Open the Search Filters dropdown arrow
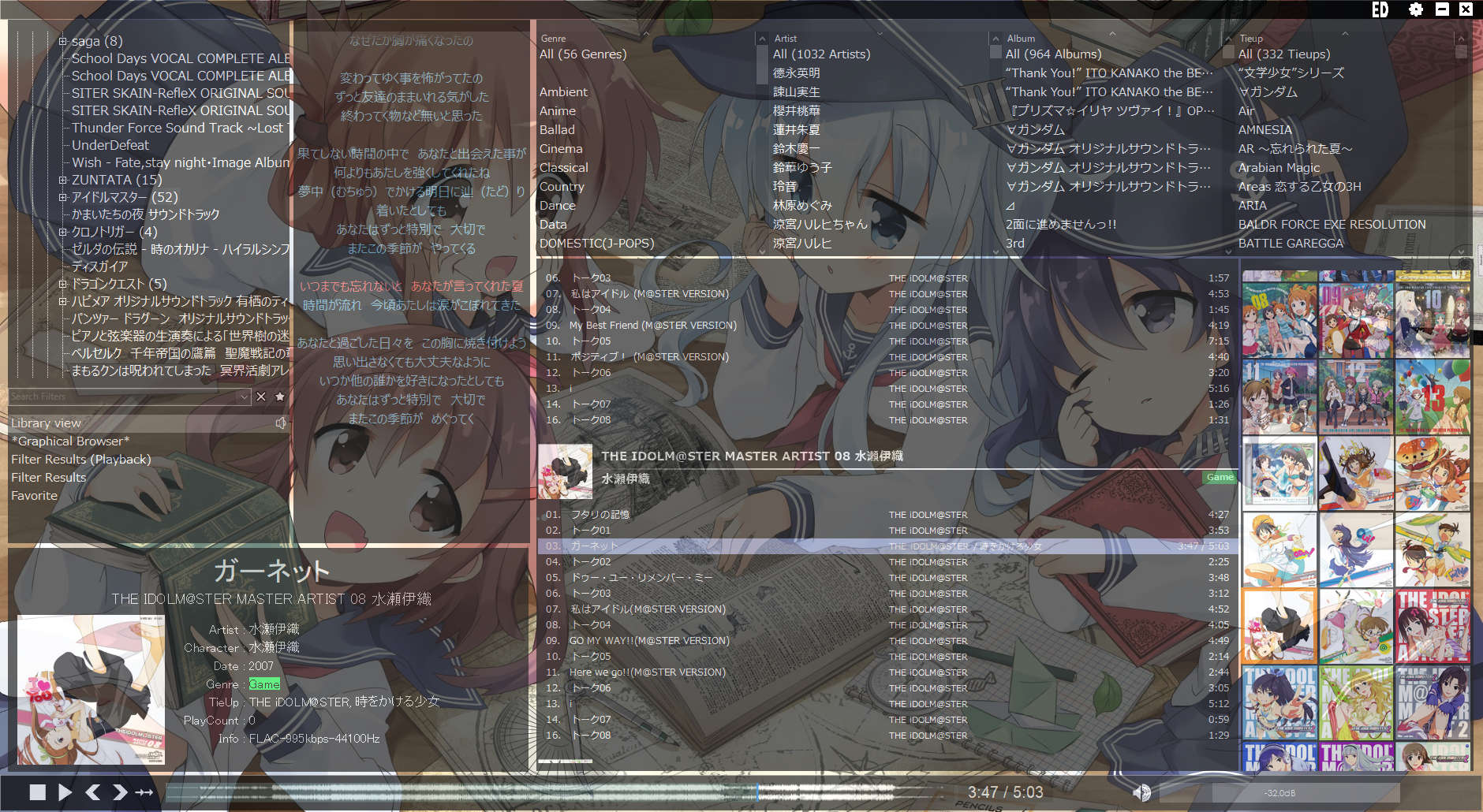 pyautogui.click(x=244, y=397)
